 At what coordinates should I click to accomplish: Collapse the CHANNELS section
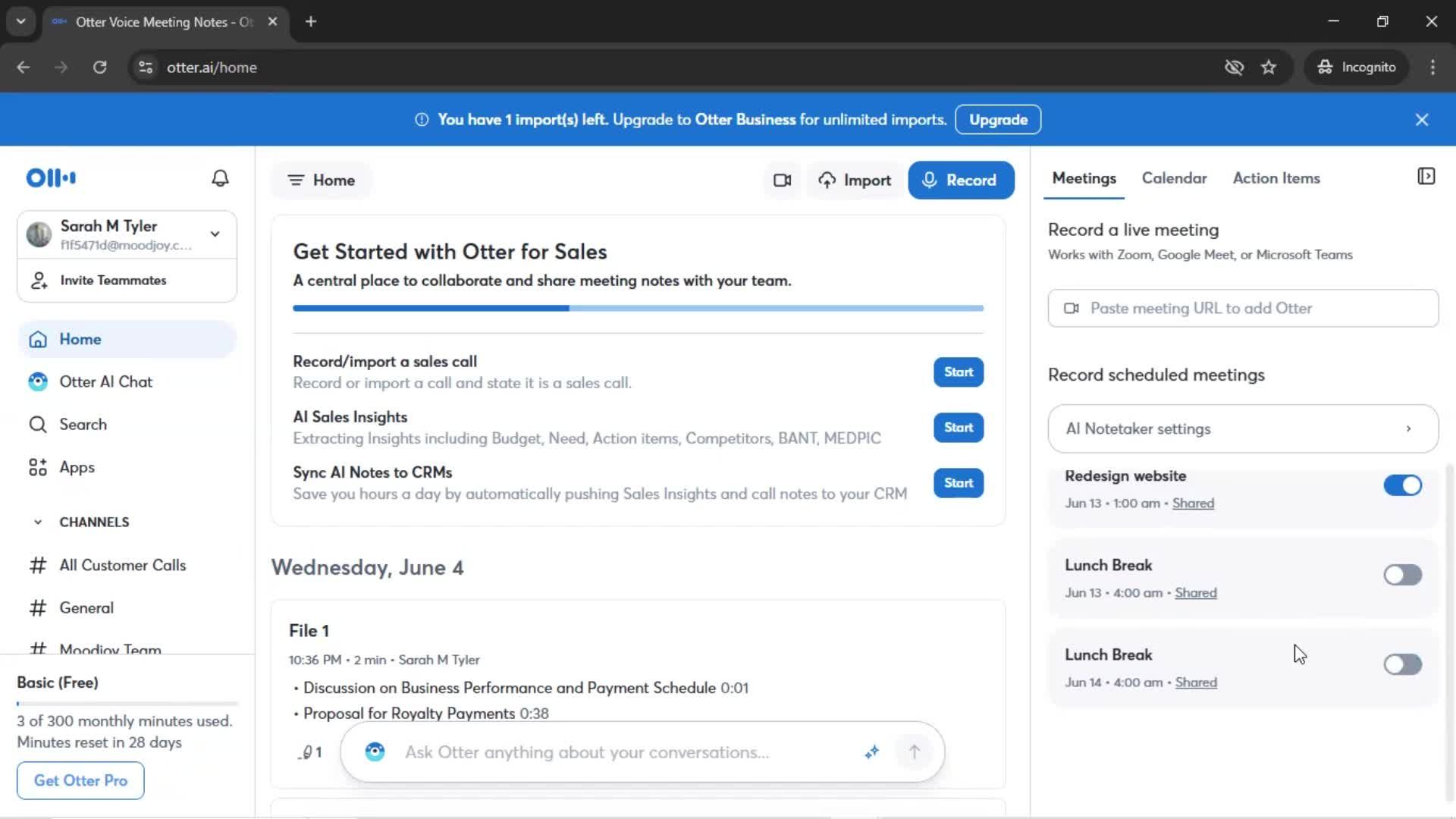tap(37, 522)
